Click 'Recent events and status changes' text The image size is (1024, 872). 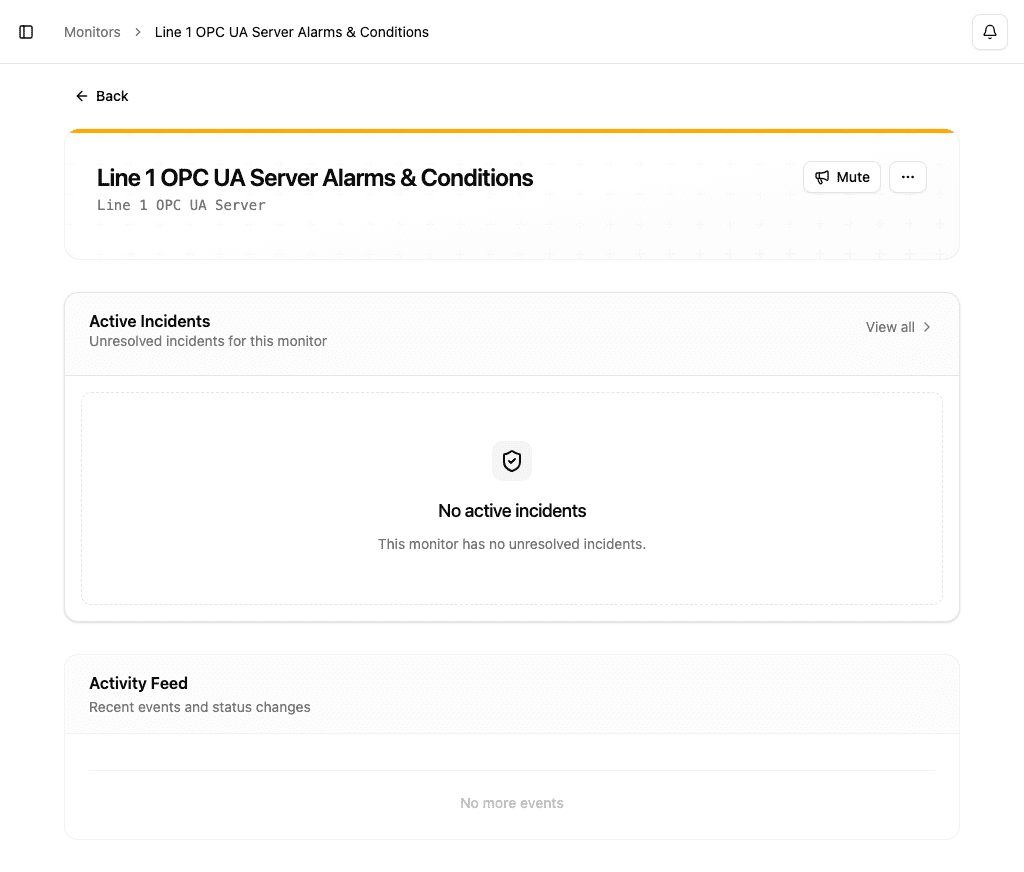click(x=200, y=707)
